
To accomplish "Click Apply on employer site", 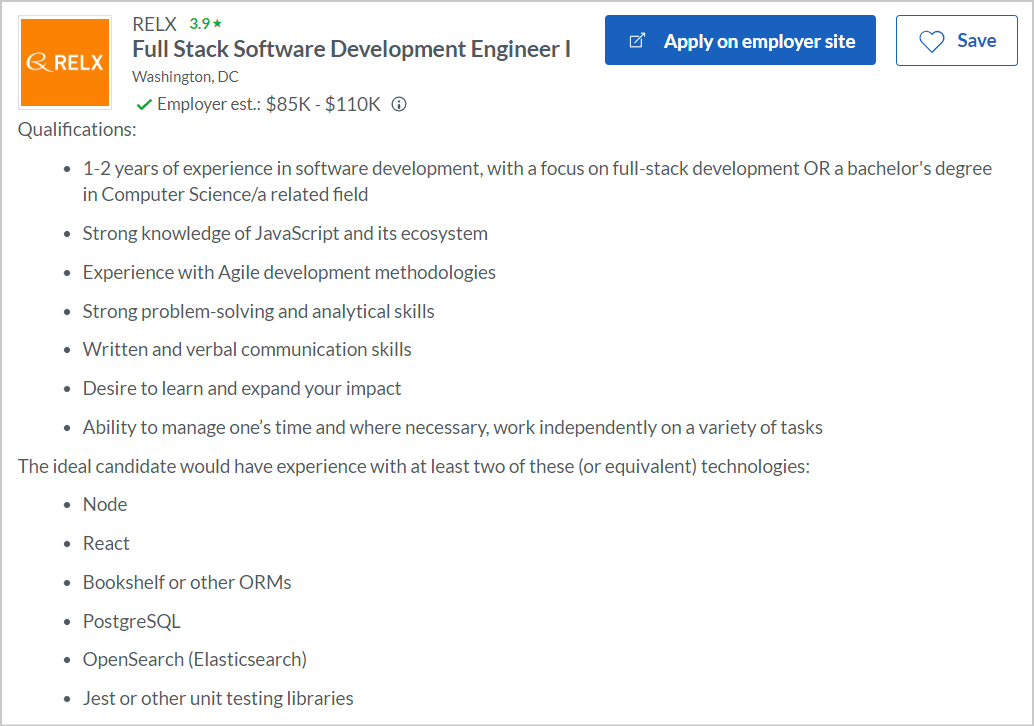I will [740, 40].
